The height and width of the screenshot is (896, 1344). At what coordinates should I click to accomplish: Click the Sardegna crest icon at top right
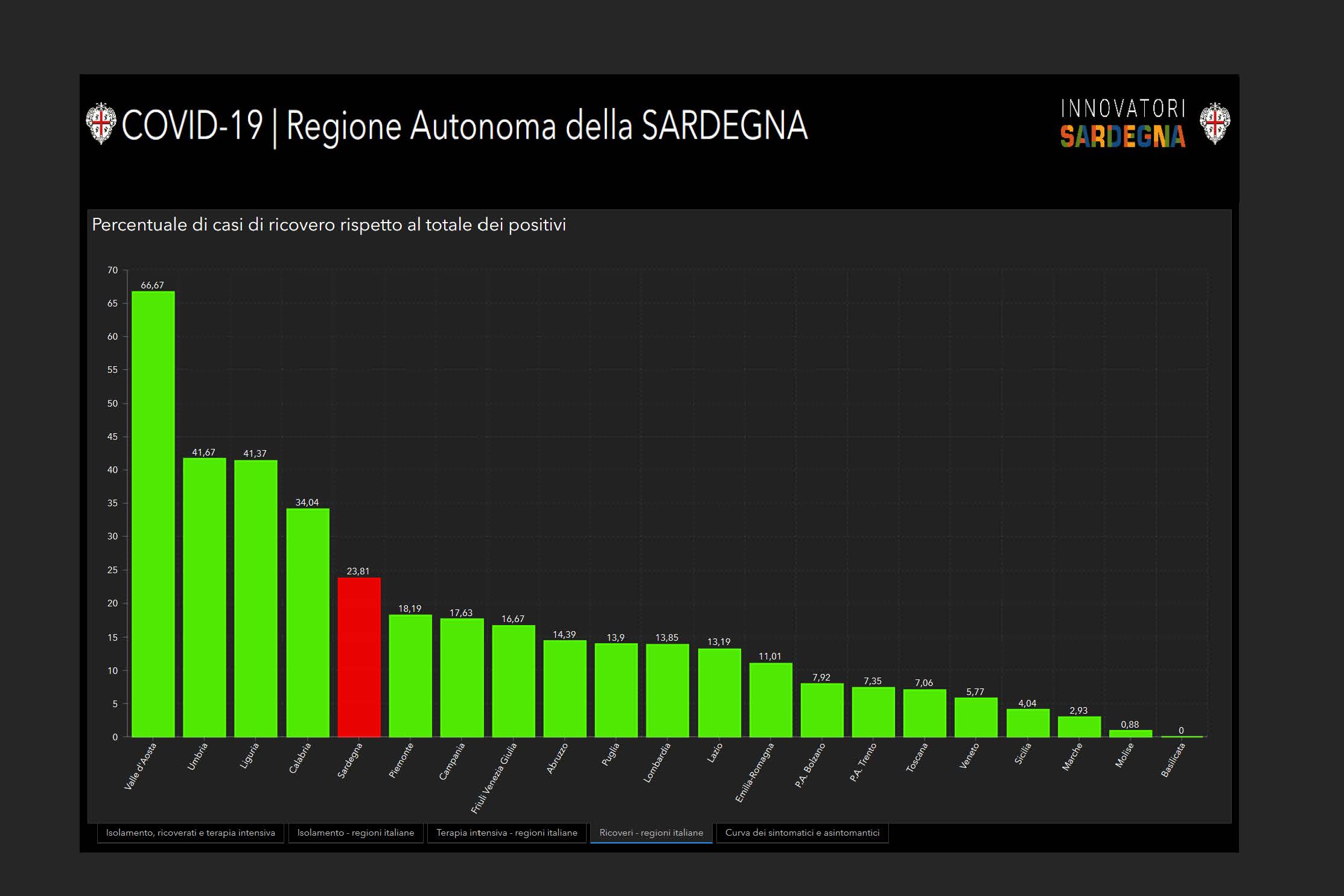click(1214, 124)
